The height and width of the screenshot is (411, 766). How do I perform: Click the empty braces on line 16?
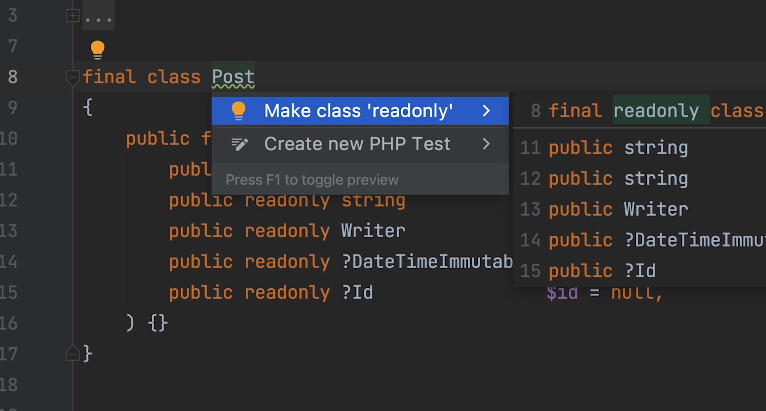click(158, 324)
